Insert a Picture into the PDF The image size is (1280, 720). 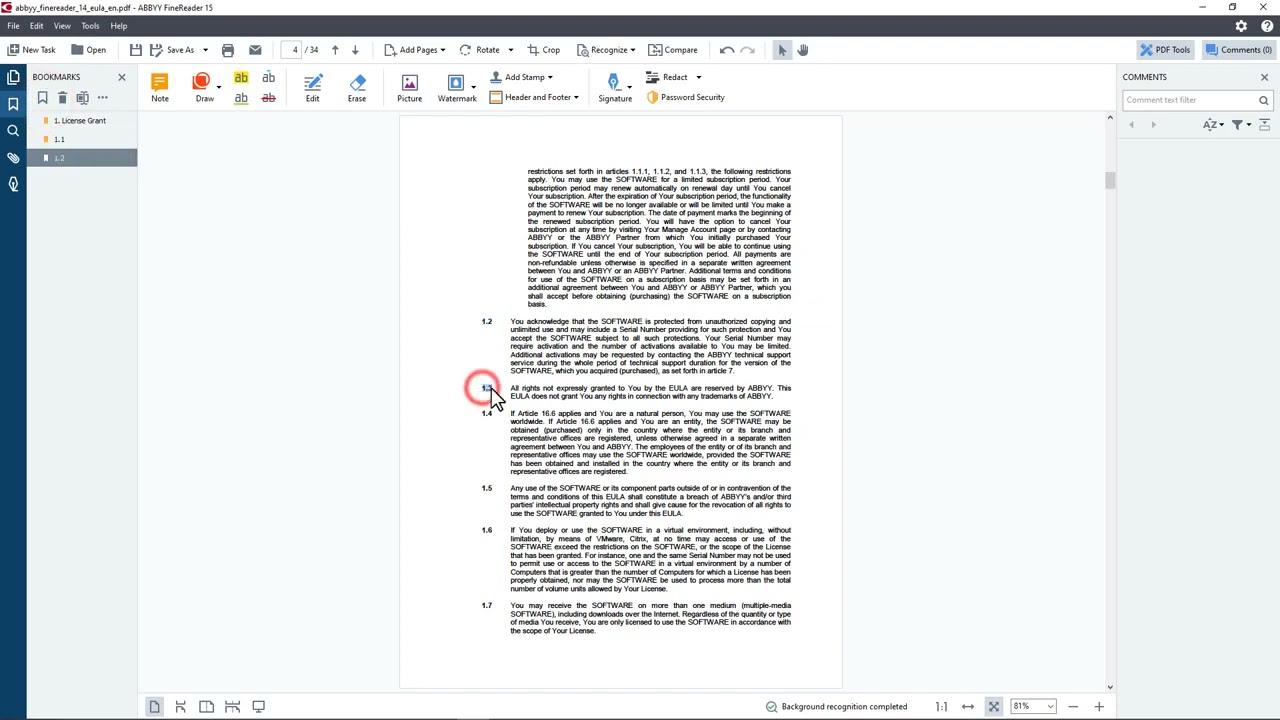click(409, 87)
